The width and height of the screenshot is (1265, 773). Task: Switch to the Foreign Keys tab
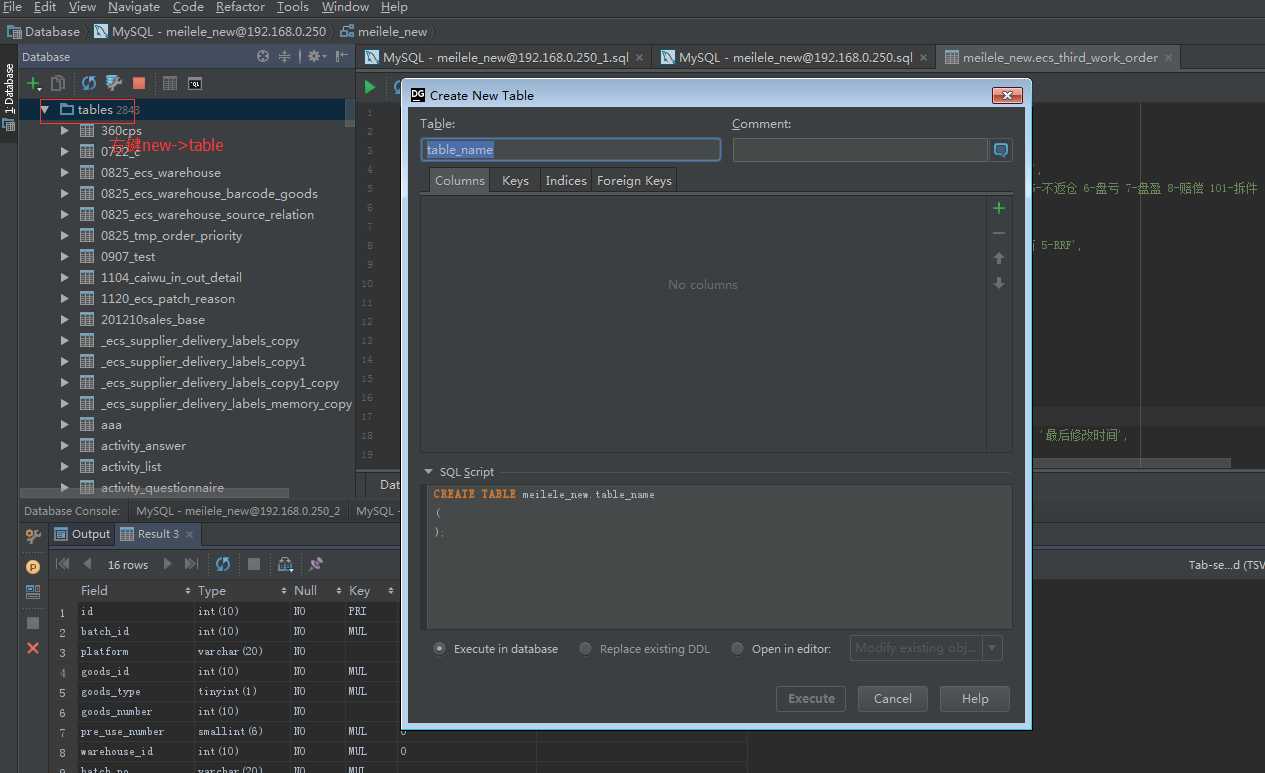(634, 180)
